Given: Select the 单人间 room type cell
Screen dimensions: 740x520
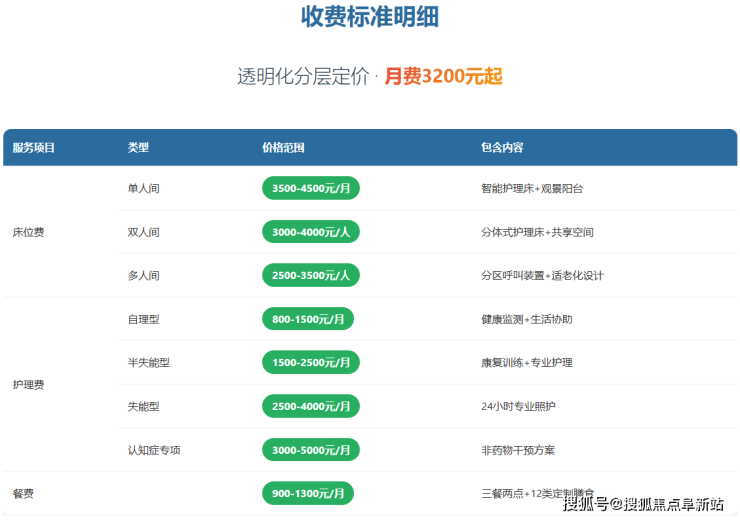Looking at the screenshot, I should click(143, 188).
